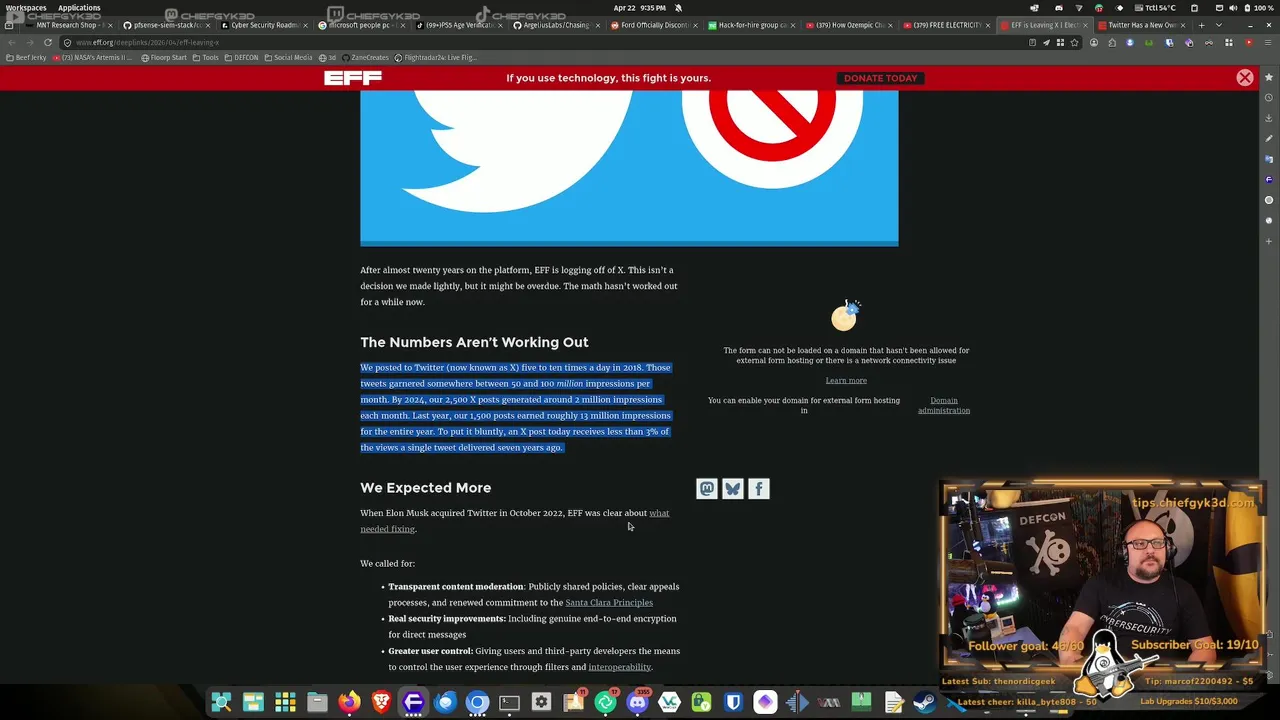Go back to previous page
Screen dimensions: 1280x720
pyautogui.click(x=11, y=42)
